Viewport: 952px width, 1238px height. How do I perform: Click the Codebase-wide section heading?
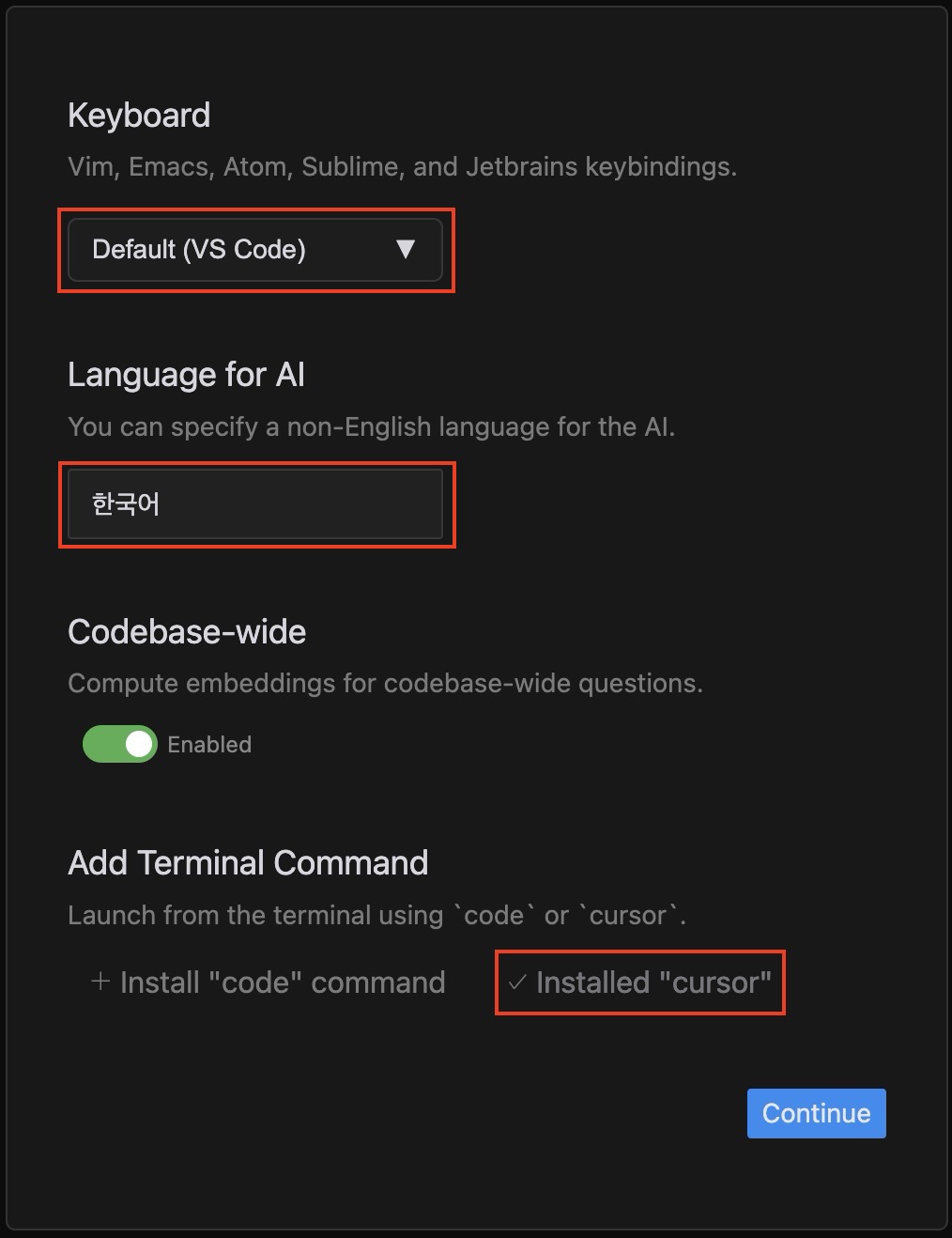[x=187, y=631]
